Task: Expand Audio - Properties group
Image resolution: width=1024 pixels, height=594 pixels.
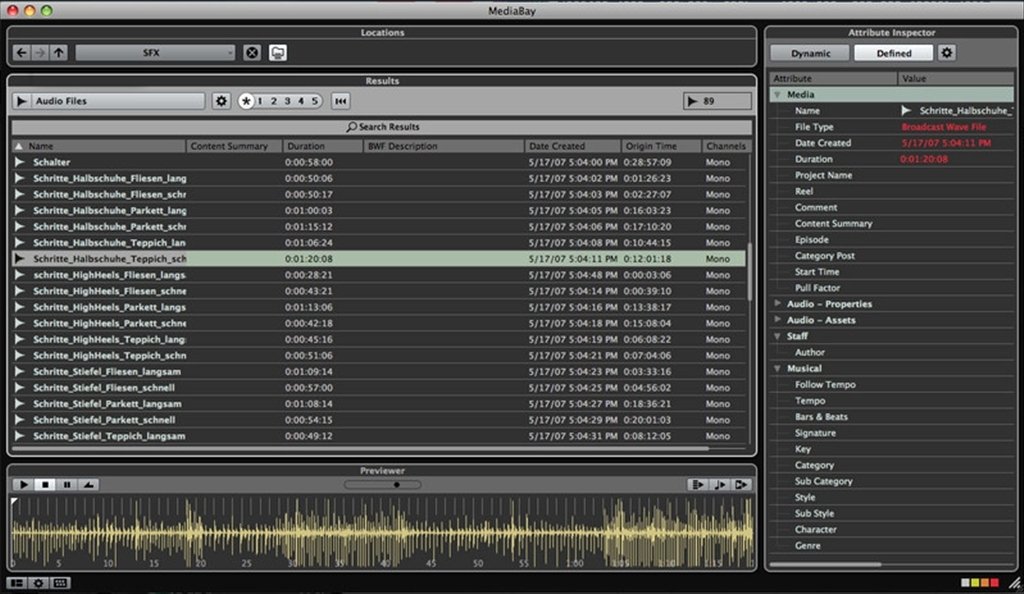Action: coord(777,304)
